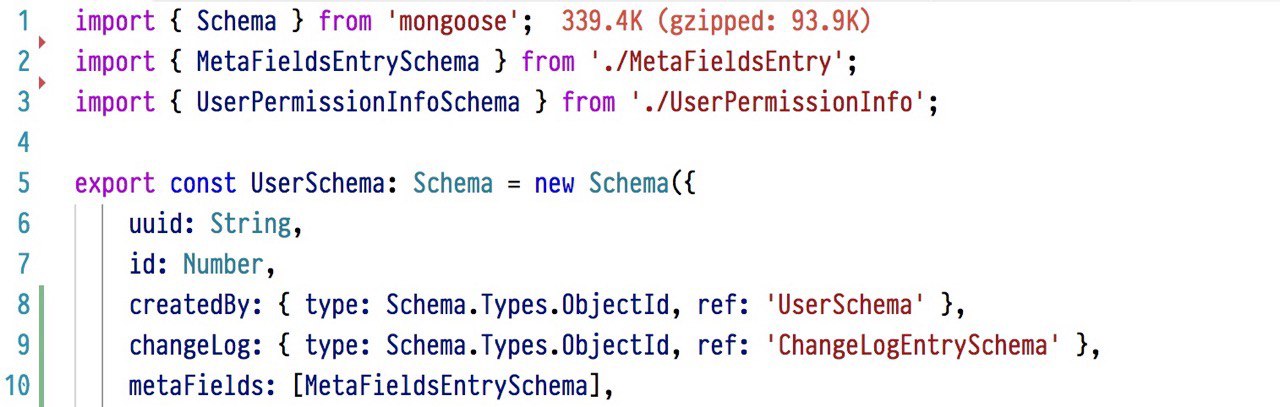Click the red deleted-lines marker below line 2
Viewport: 1280px width, 407px height.
pyautogui.click(x=41, y=84)
